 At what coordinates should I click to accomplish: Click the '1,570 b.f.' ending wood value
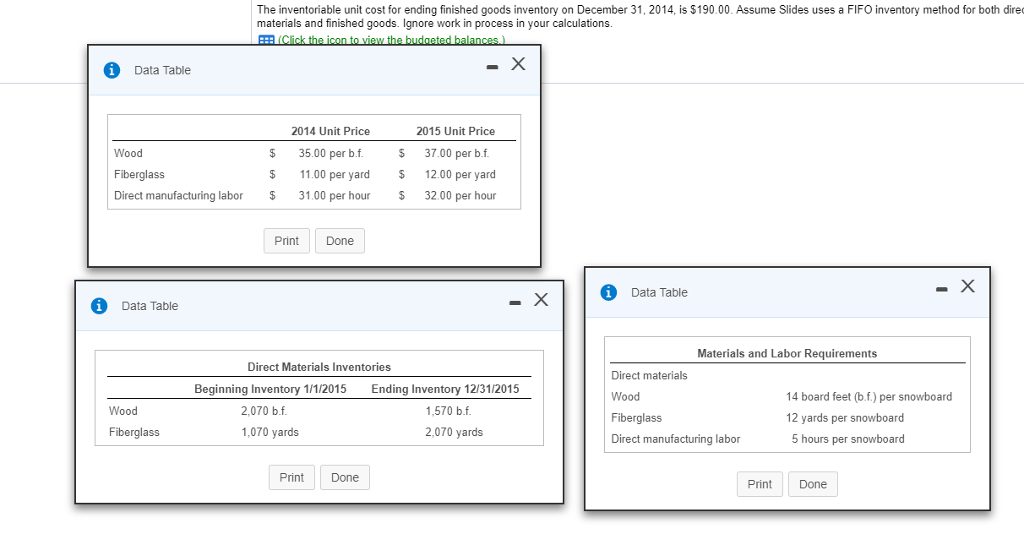click(448, 411)
